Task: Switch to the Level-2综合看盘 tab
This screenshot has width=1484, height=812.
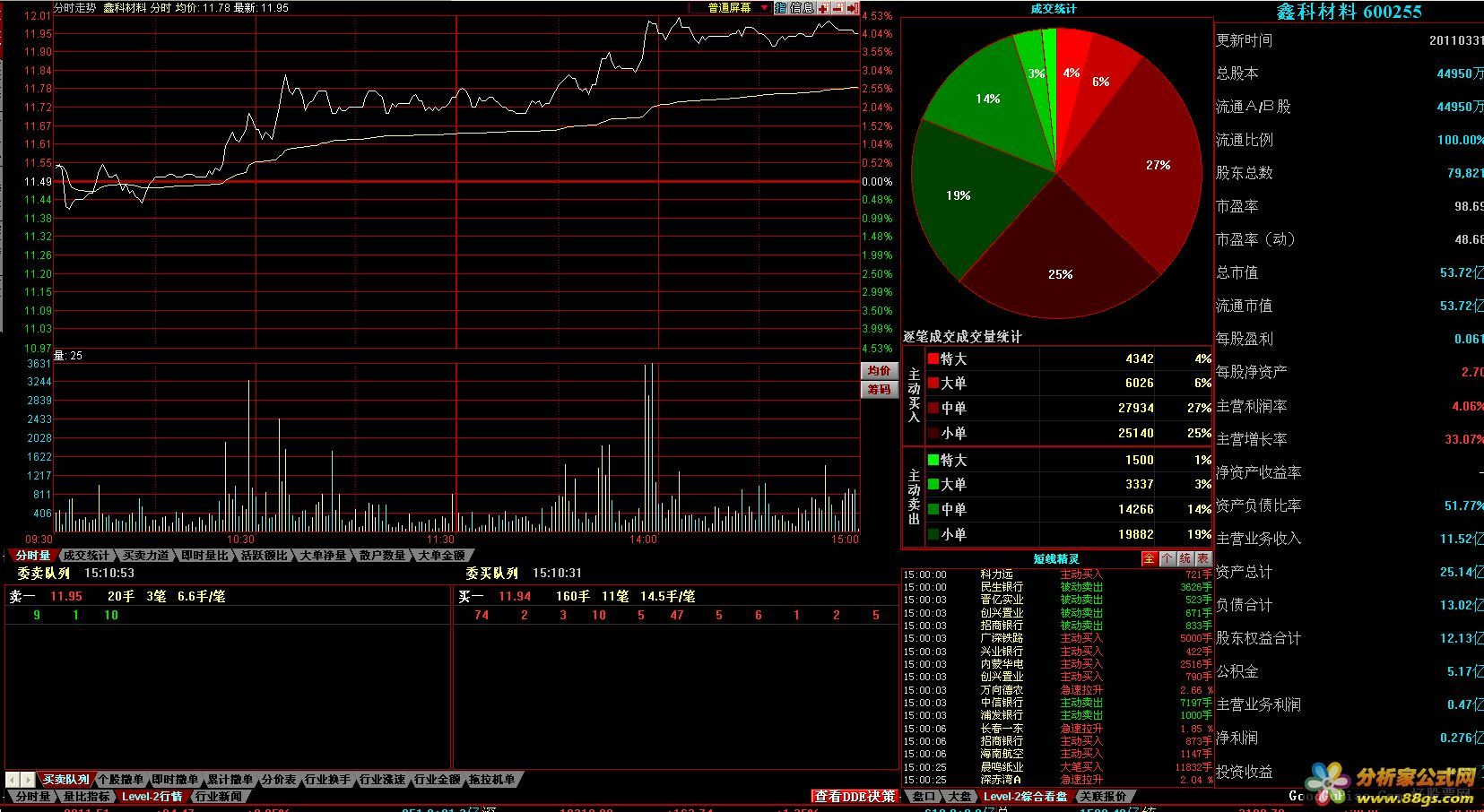Action: [1025, 796]
